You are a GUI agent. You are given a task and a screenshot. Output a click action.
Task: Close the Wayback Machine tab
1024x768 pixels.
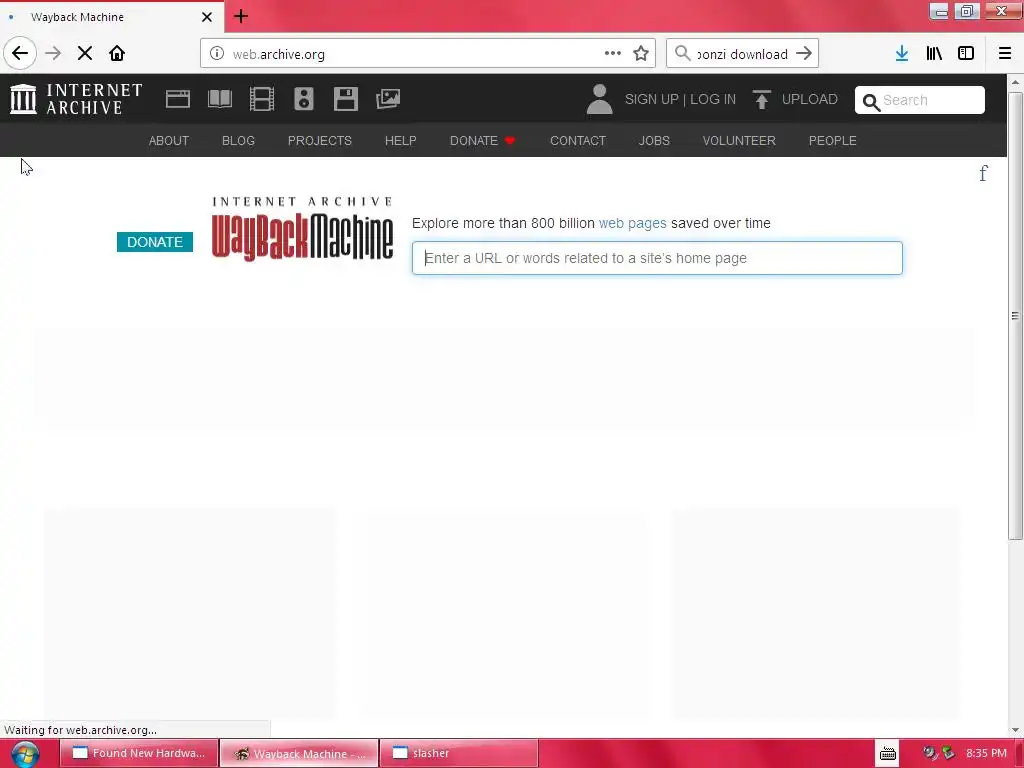[207, 17]
